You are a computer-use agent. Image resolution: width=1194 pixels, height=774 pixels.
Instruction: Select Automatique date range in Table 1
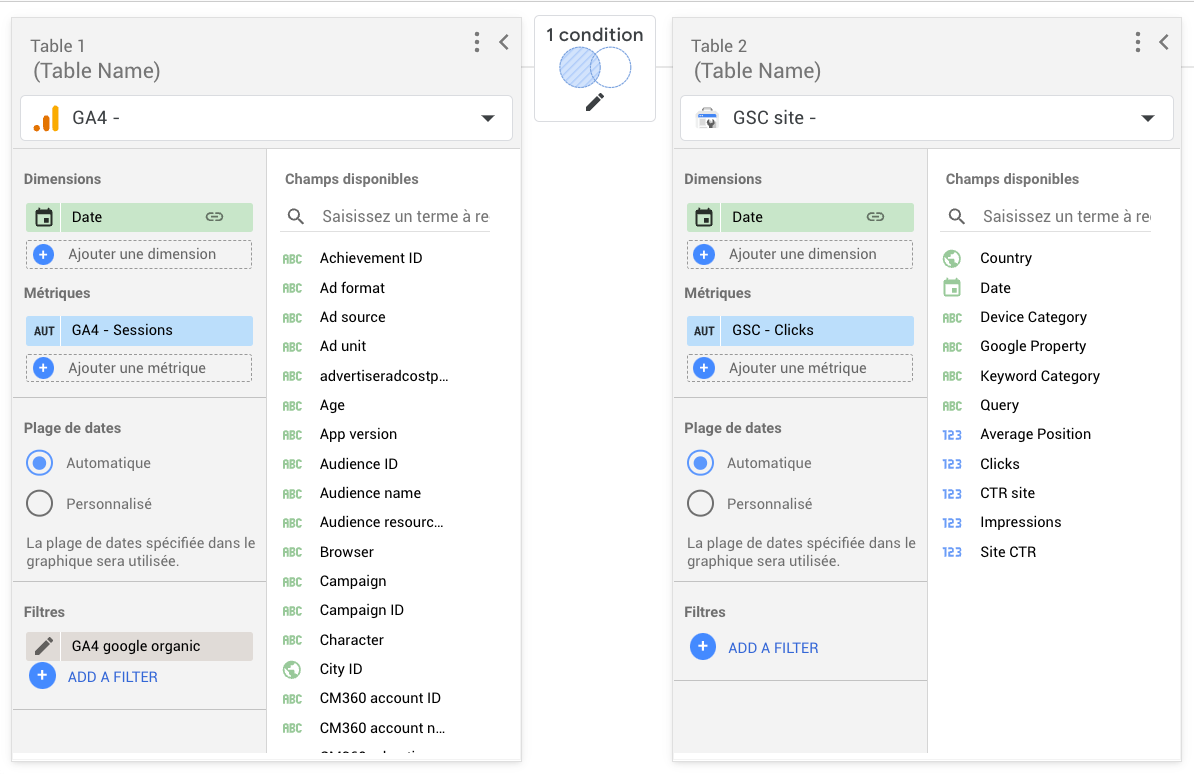click(x=40, y=462)
